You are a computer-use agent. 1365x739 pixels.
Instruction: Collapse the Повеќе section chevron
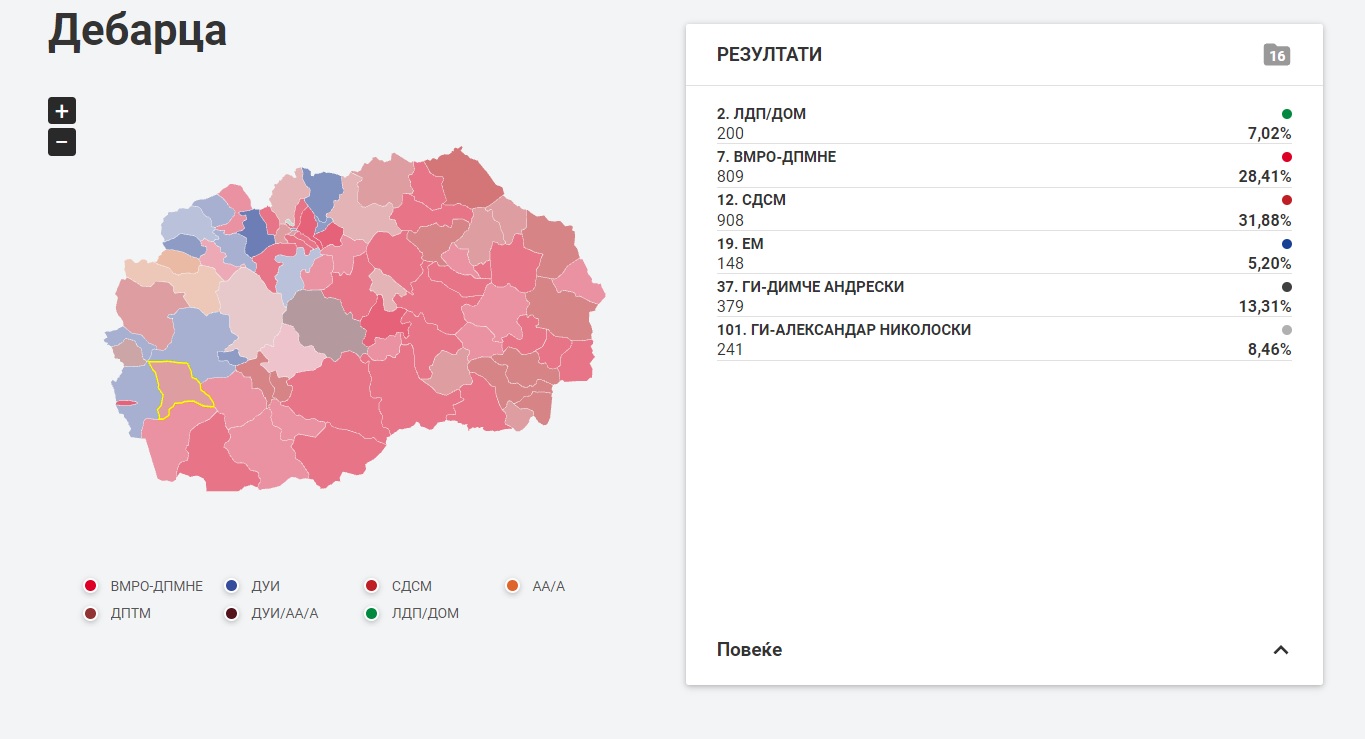pyautogui.click(x=1280, y=650)
